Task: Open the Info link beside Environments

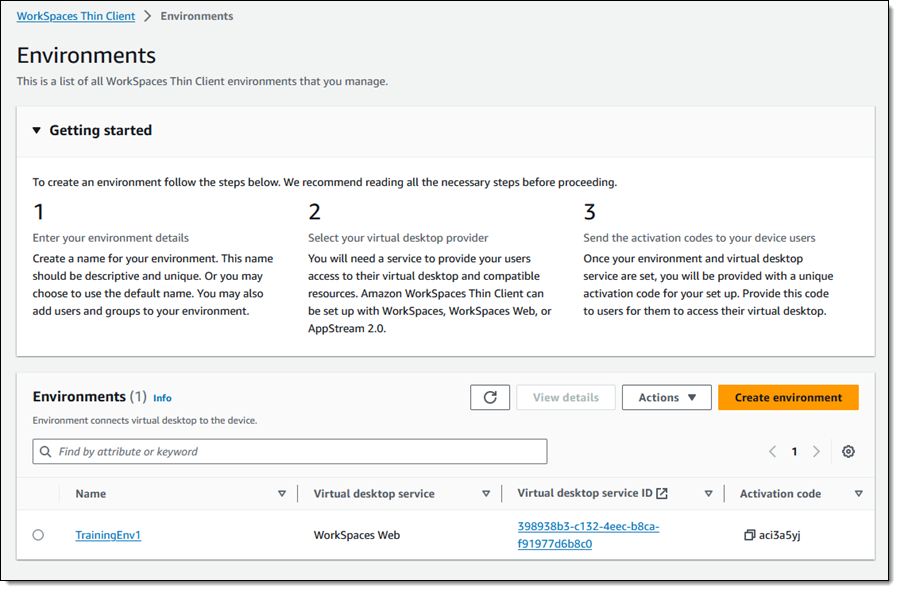Action: [x=162, y=398]
